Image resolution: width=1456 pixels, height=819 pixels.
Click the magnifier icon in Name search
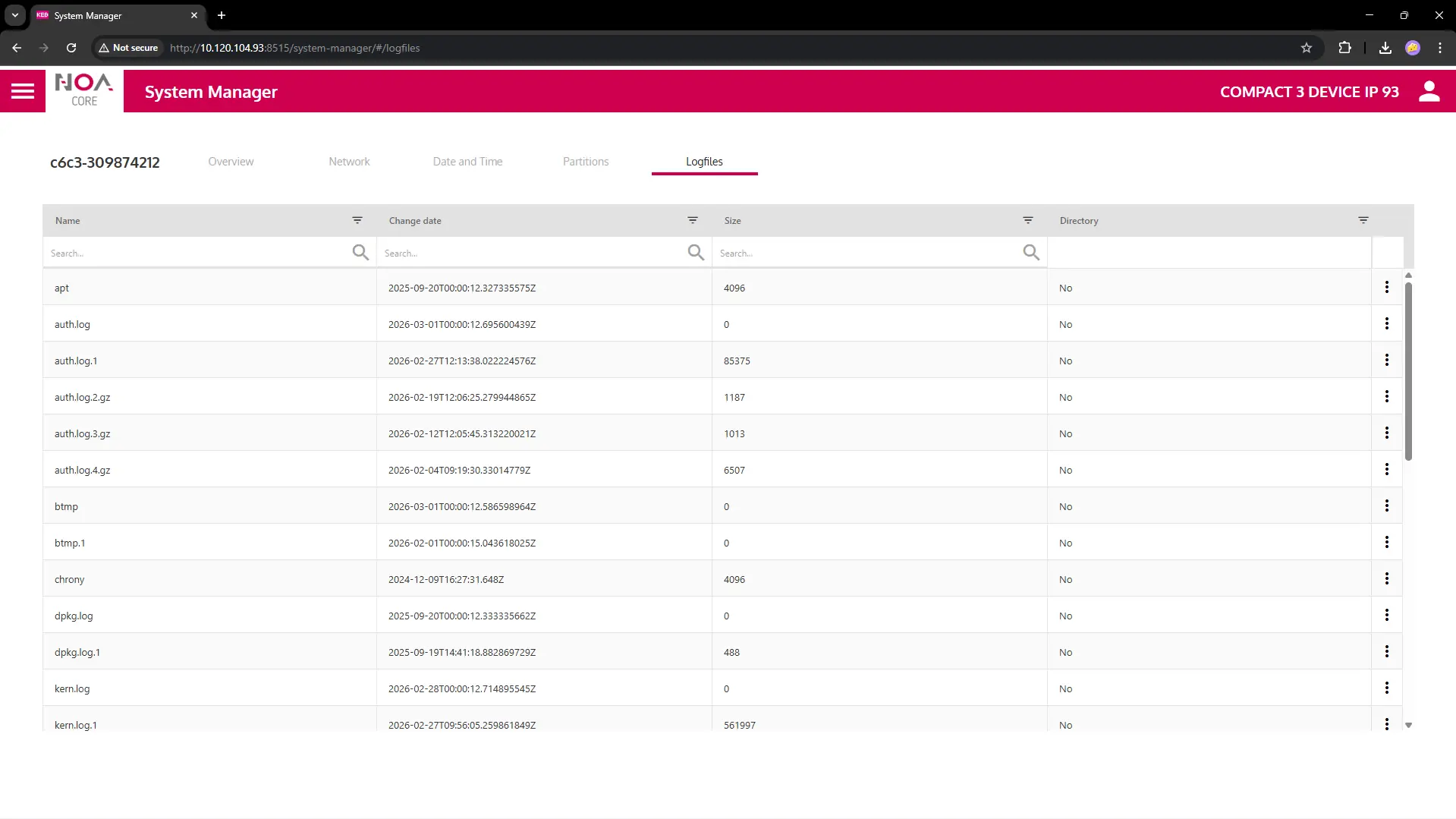click(360, 252)
